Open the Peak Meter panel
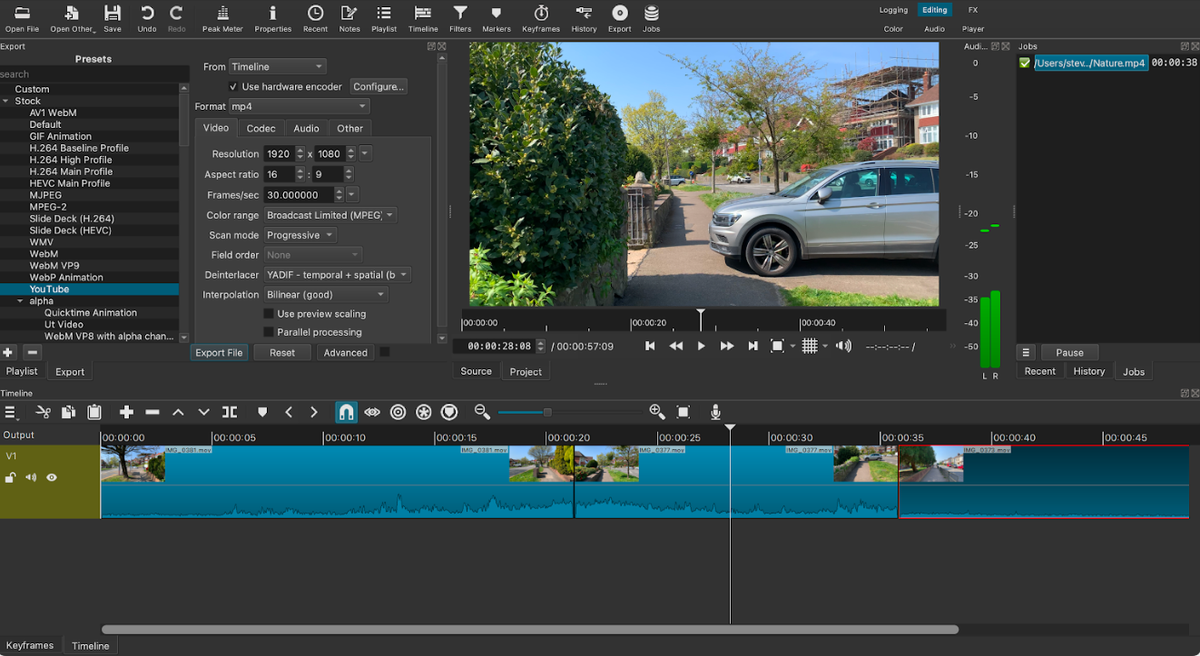This screenshot has width=1200, height=656. [222, 17]
